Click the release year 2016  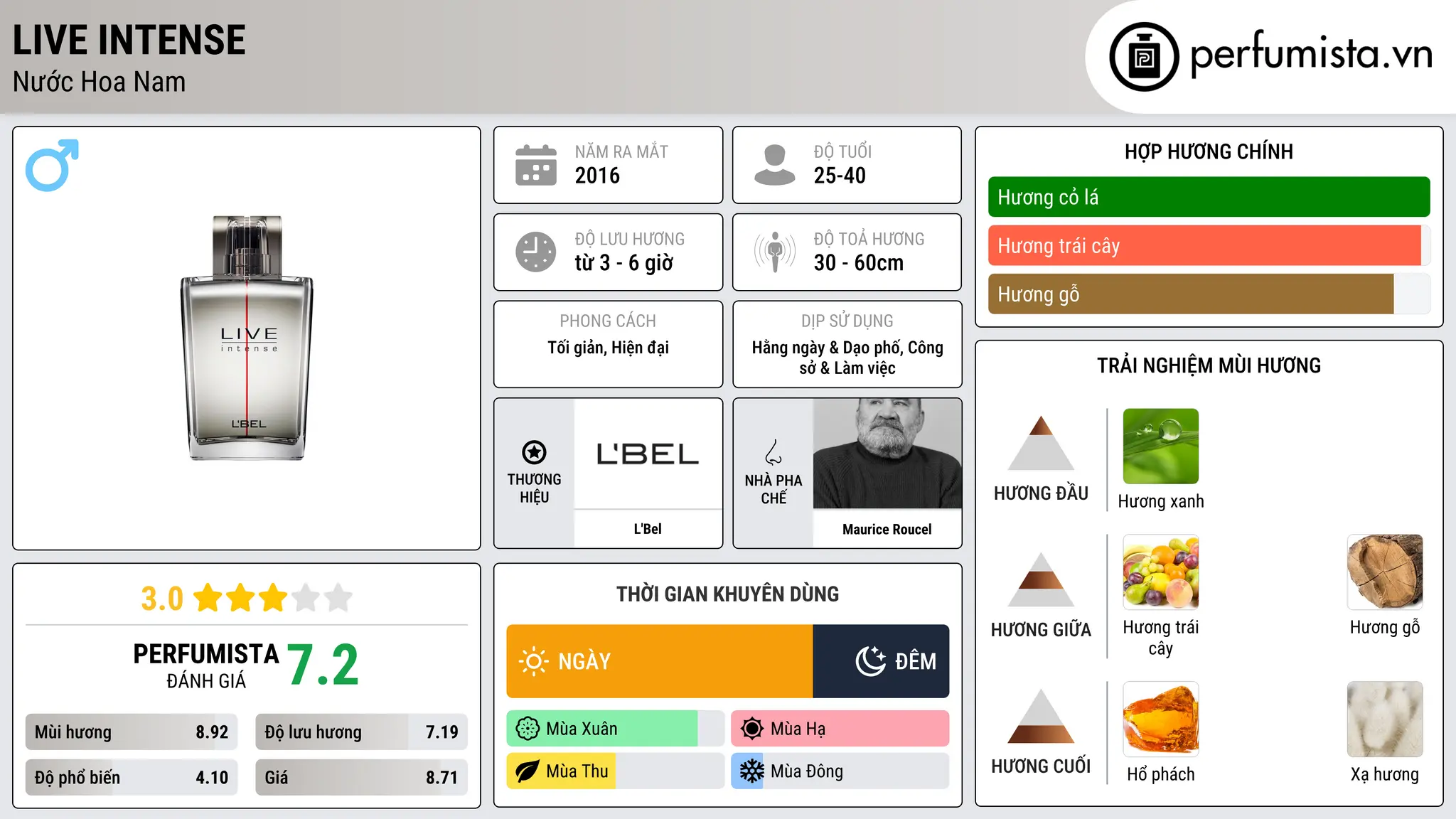pyautogui.click(x=597, y=176)
